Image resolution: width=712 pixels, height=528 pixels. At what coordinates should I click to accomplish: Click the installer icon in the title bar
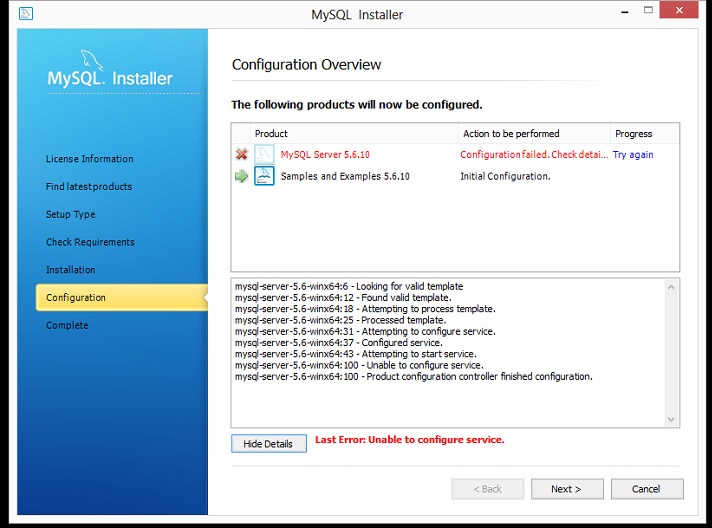tap(26, 13)
